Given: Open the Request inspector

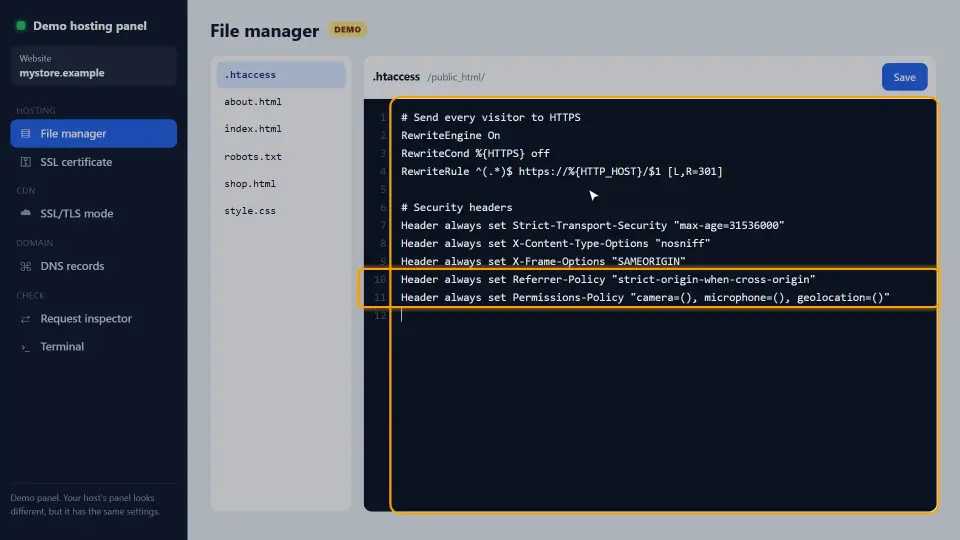Looking at the screenshot, I should [x=94, y=319].
